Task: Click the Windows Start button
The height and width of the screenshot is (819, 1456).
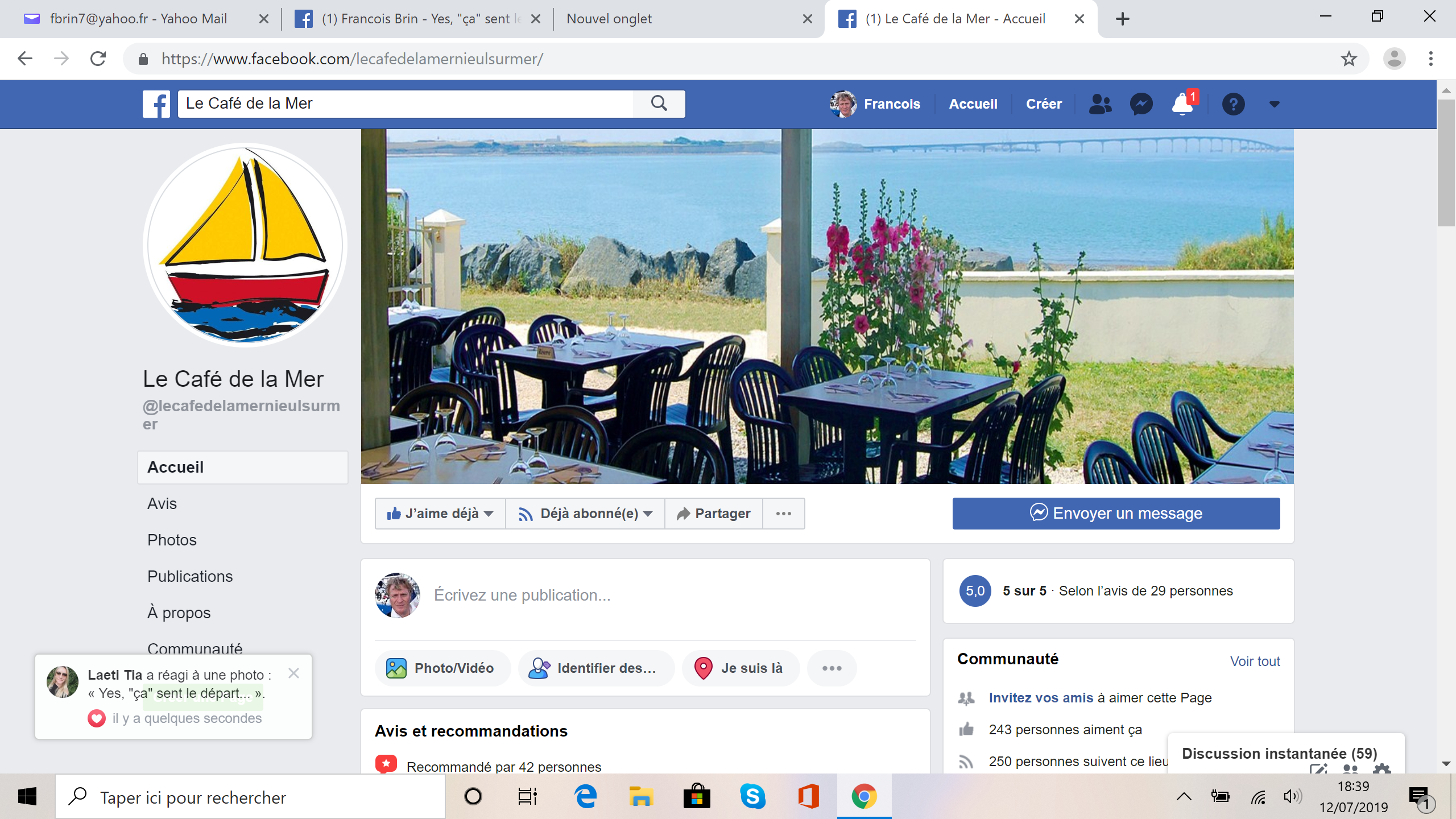Action: coord(27,797)
